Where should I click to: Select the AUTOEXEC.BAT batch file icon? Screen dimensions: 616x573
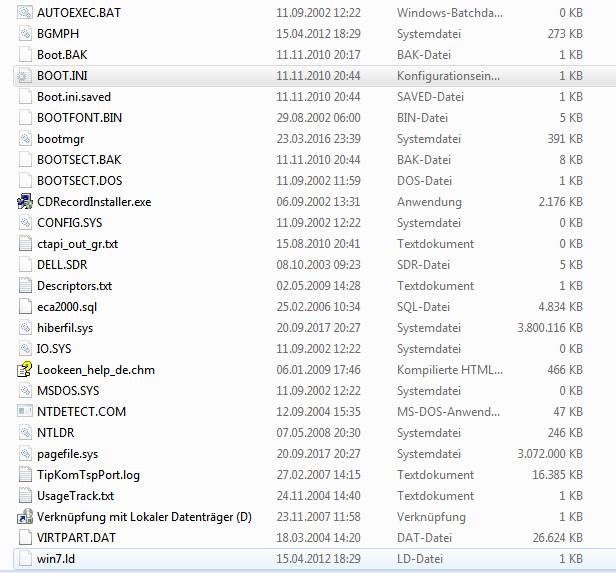click(25, 13)
